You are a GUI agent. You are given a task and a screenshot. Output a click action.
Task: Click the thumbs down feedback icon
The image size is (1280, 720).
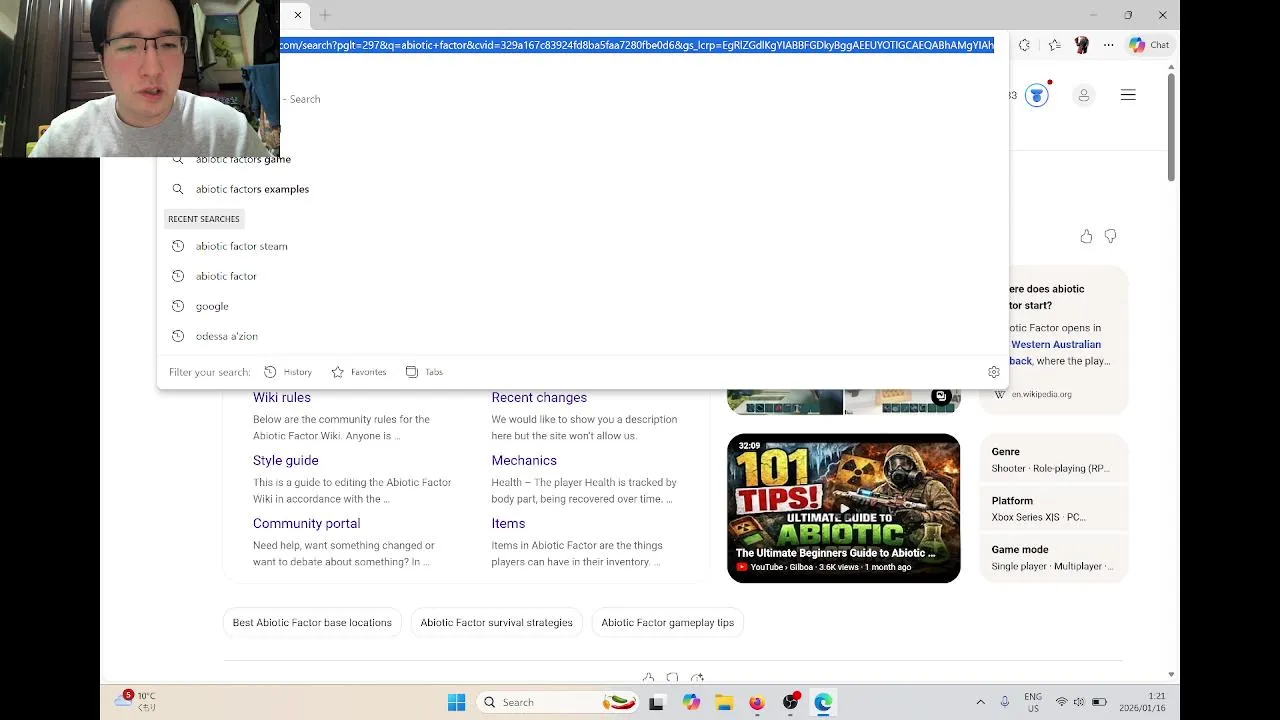pyautogui.click(x=1110, y=236)
